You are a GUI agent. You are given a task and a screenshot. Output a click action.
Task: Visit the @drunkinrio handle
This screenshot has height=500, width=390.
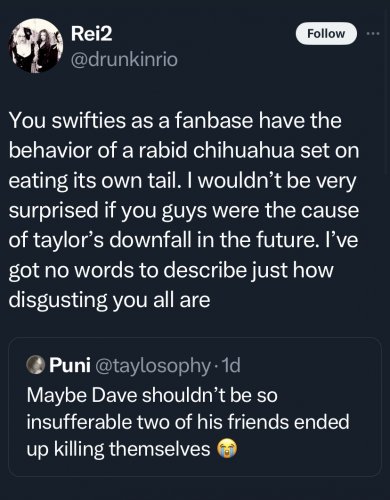pyautogui.click(x=124, y=60)
